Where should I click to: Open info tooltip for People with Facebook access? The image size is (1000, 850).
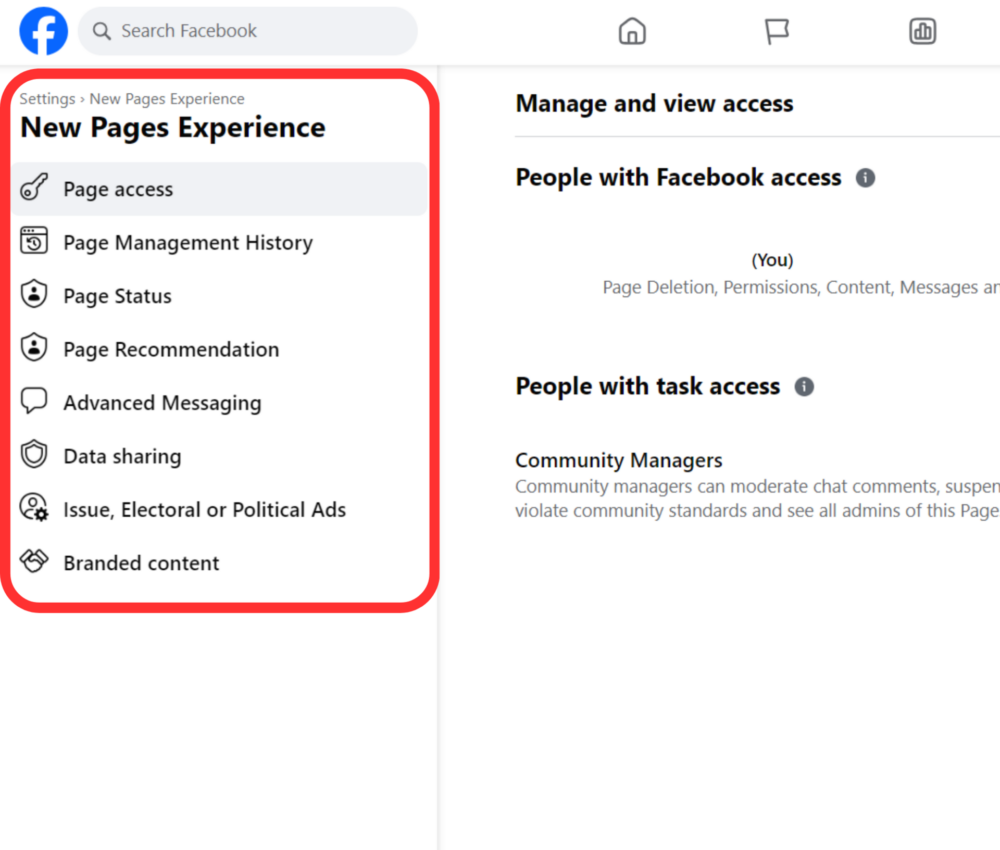(865, 177)
